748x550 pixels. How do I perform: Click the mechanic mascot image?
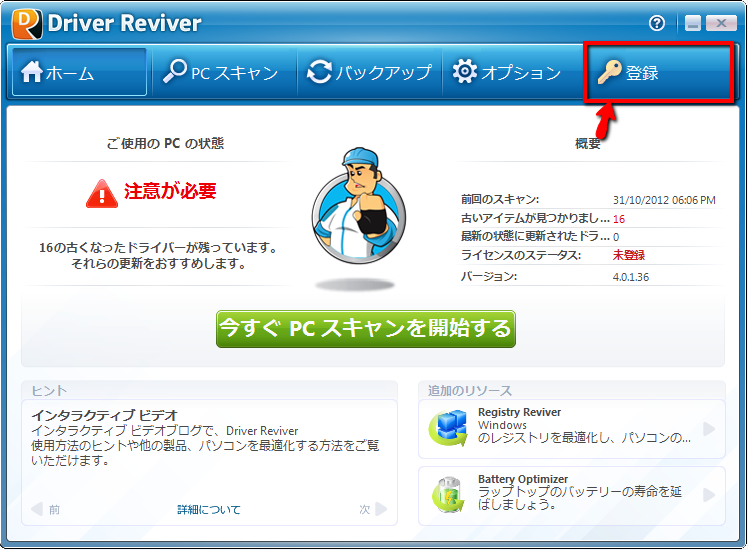[x=359, y=206]
